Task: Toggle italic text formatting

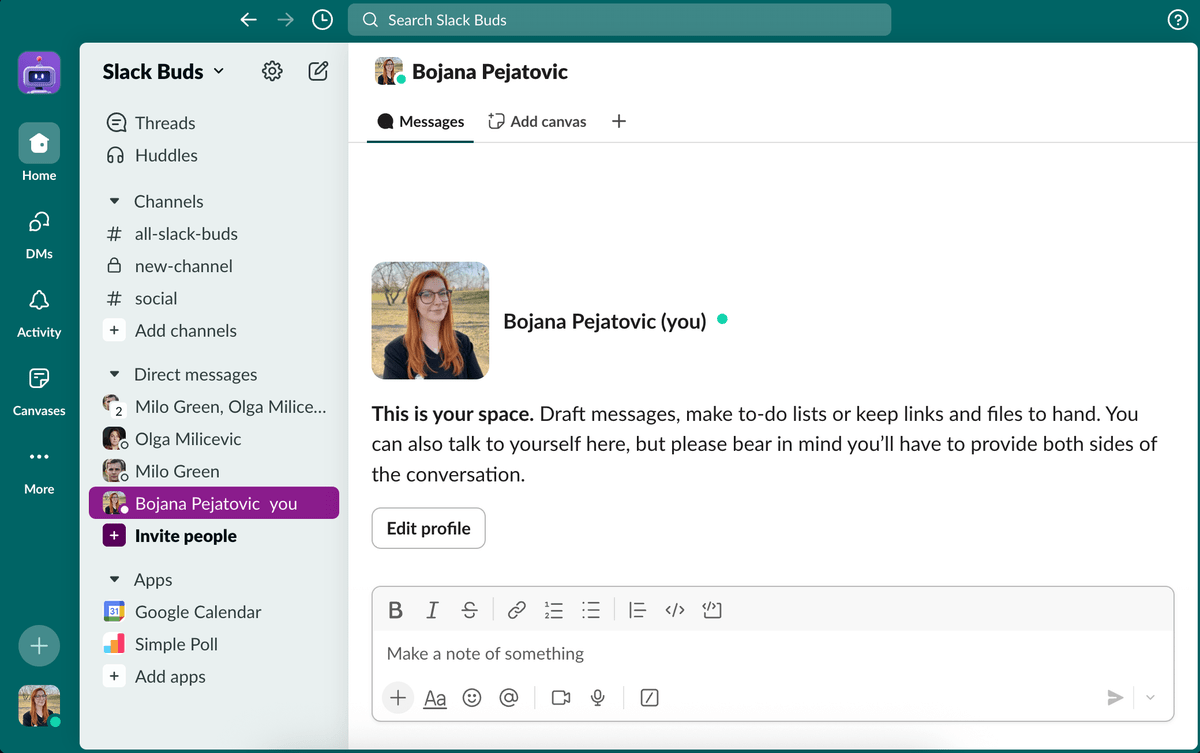Action: click(x=432, y=610)
